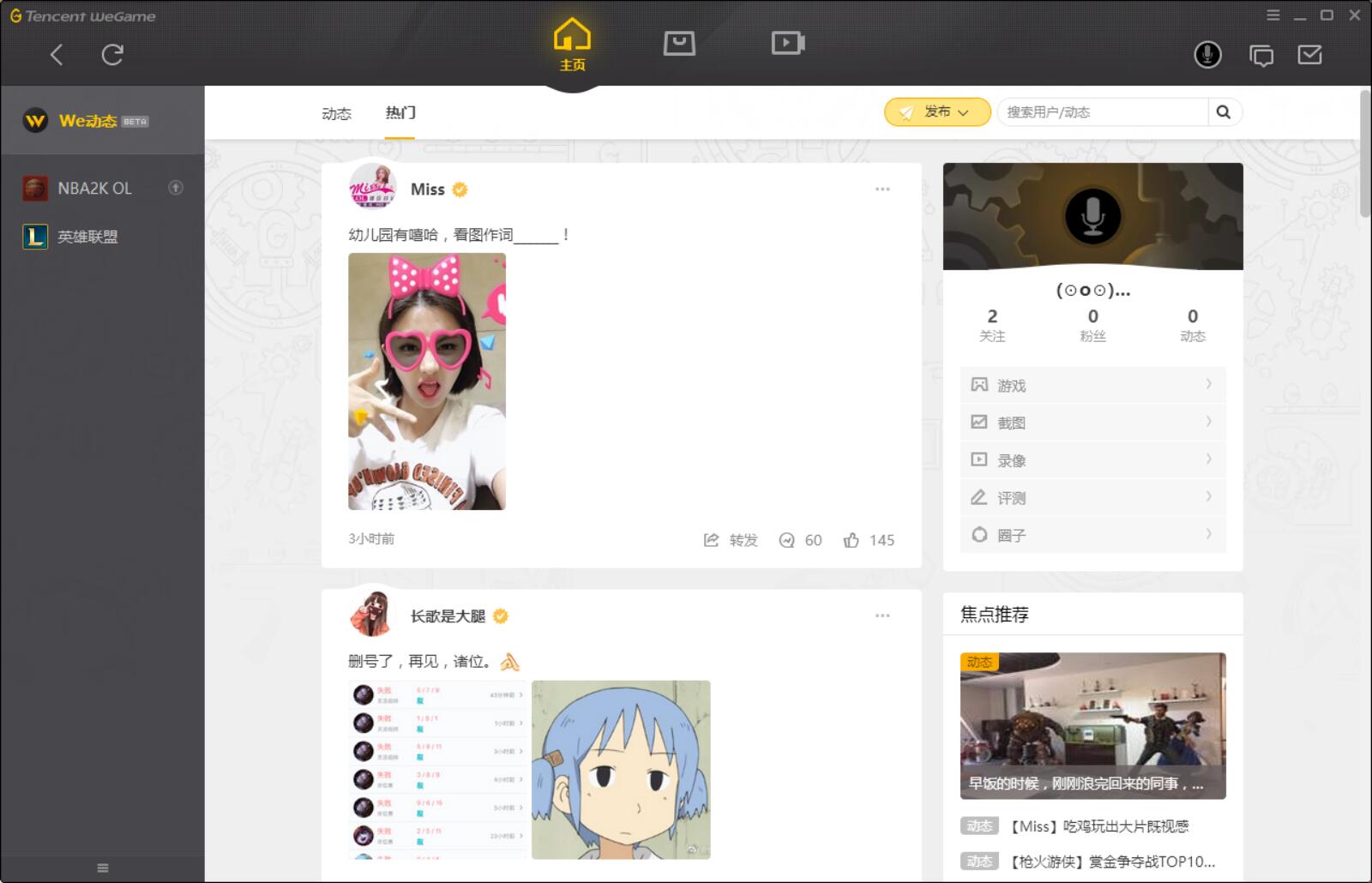Open the mail inbox icon

1309,55
